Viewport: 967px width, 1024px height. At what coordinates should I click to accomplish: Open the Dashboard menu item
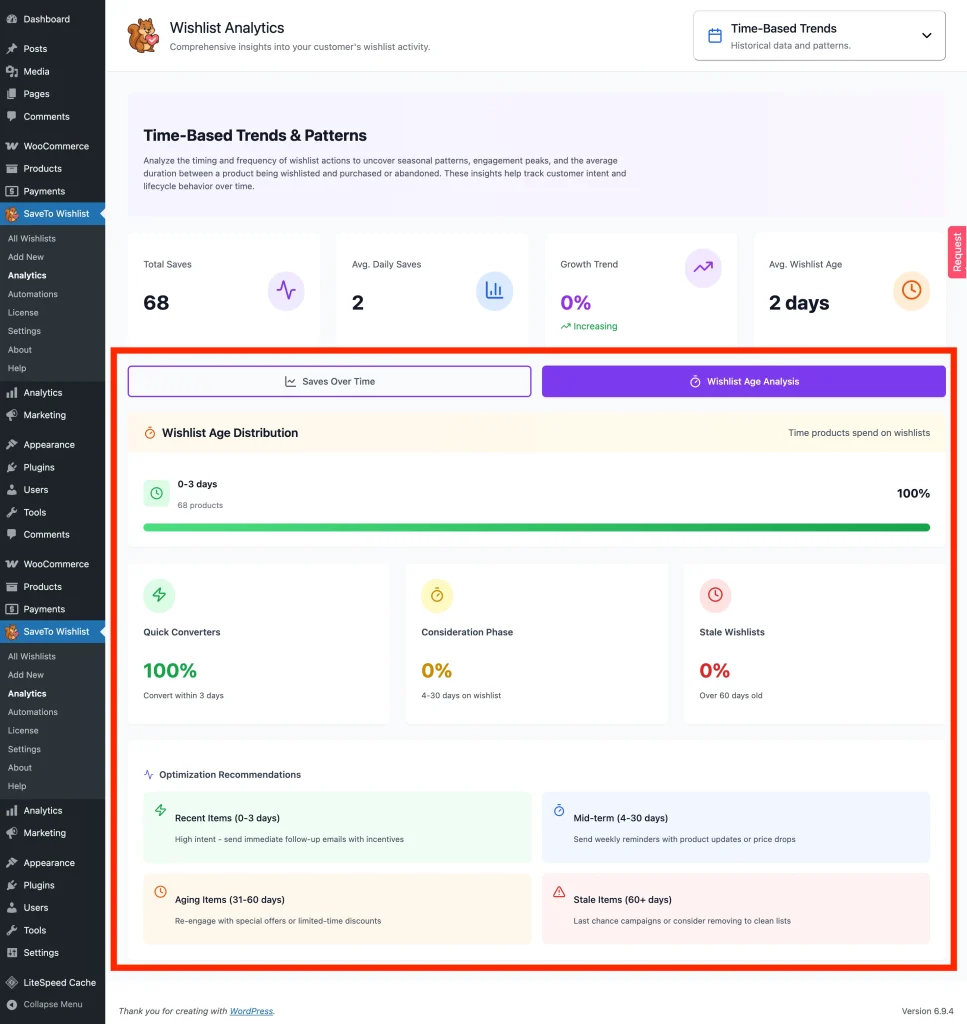tap(46, 19)
